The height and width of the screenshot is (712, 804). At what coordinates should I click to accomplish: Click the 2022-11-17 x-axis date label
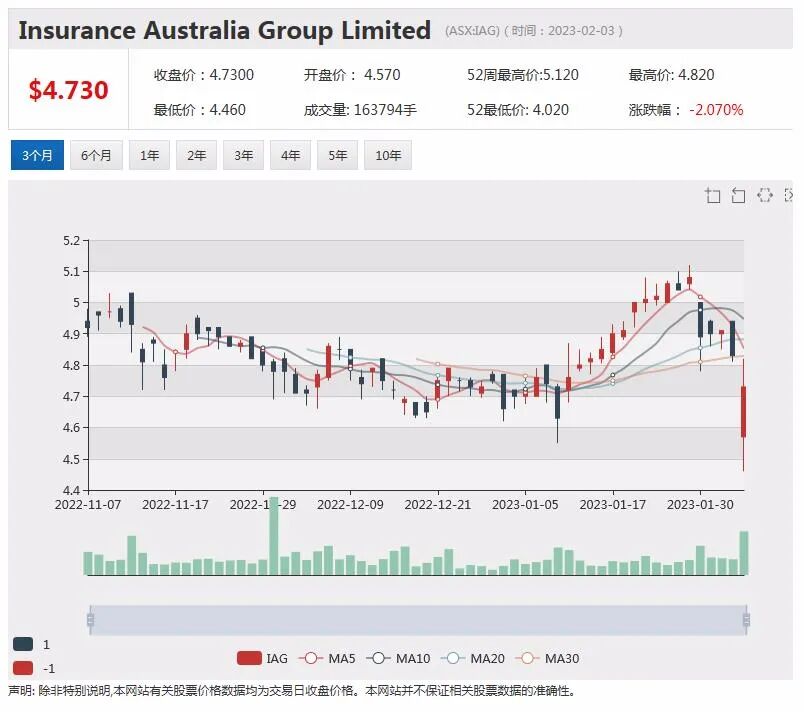(x=175, y=504)
